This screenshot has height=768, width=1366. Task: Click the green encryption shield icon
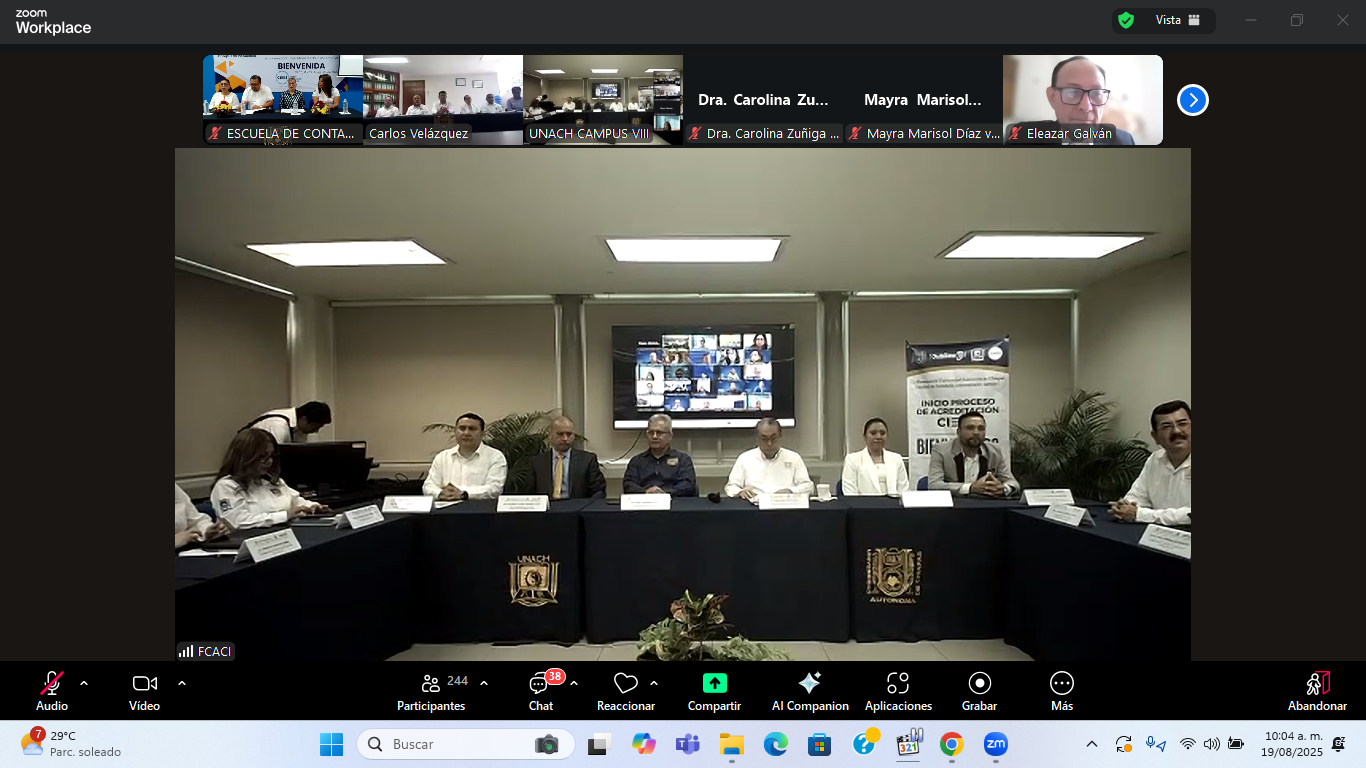click(x=1126, y=20)
